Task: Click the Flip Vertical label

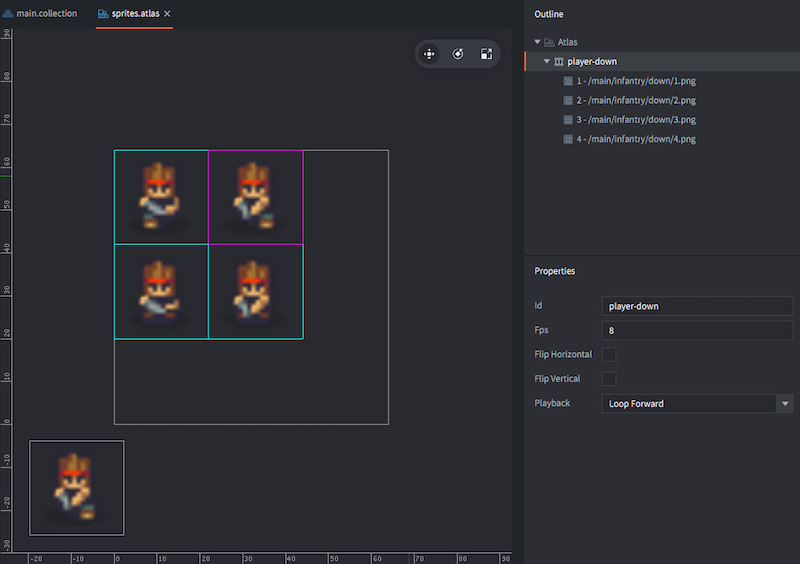Action: tap(557, 379)
